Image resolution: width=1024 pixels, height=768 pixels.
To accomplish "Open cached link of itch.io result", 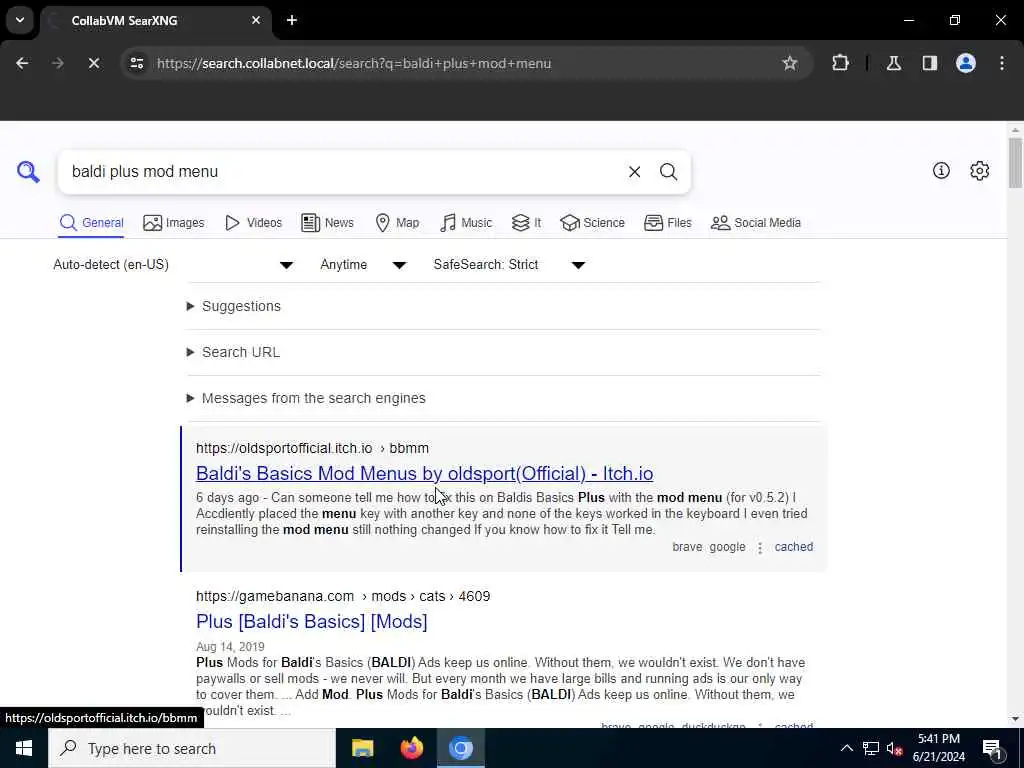I will (793, 547).
